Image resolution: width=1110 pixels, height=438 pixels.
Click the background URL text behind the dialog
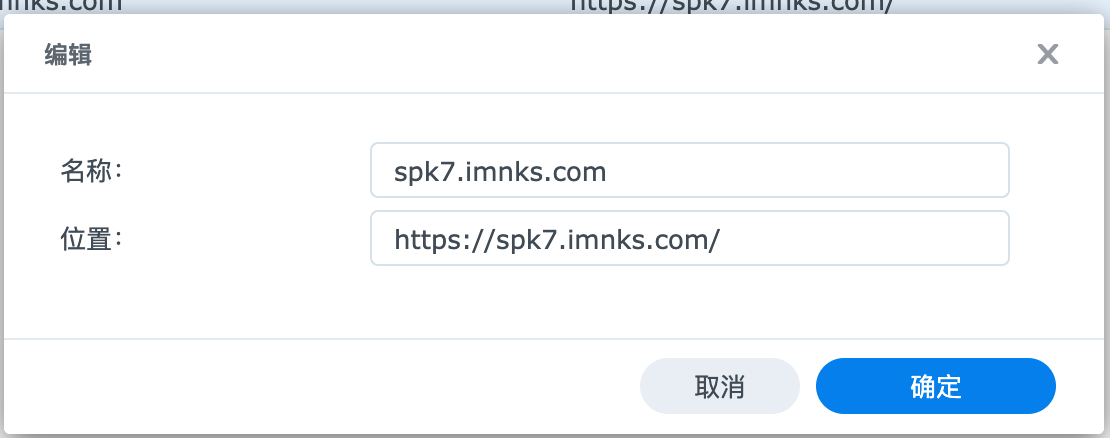coord(731,6)
